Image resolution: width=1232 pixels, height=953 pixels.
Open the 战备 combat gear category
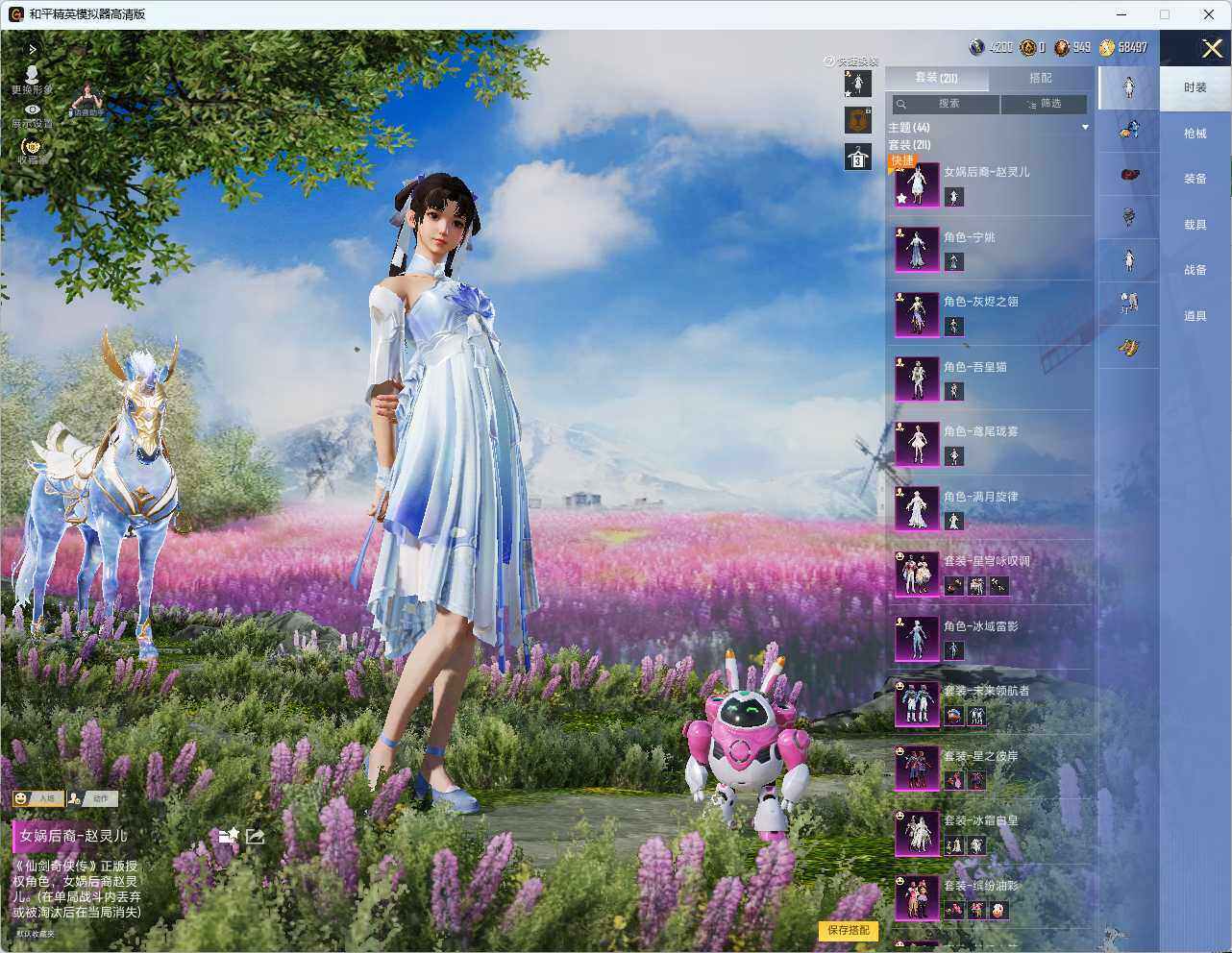click(x=1195, y=270)
